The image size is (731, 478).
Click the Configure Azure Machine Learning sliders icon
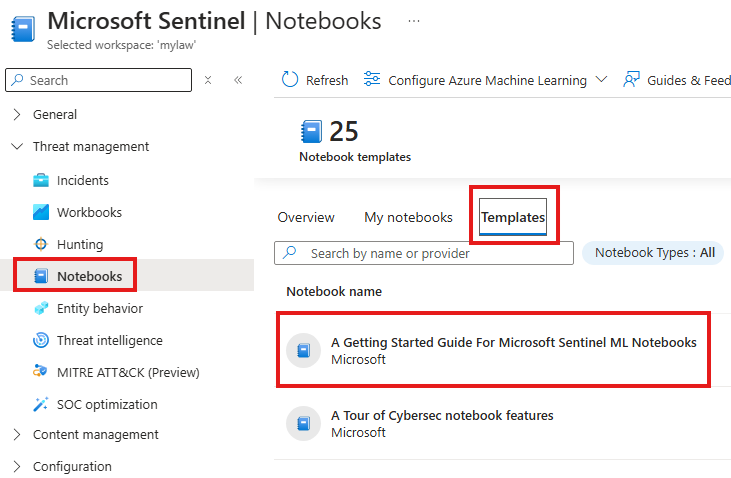point(372,79)
